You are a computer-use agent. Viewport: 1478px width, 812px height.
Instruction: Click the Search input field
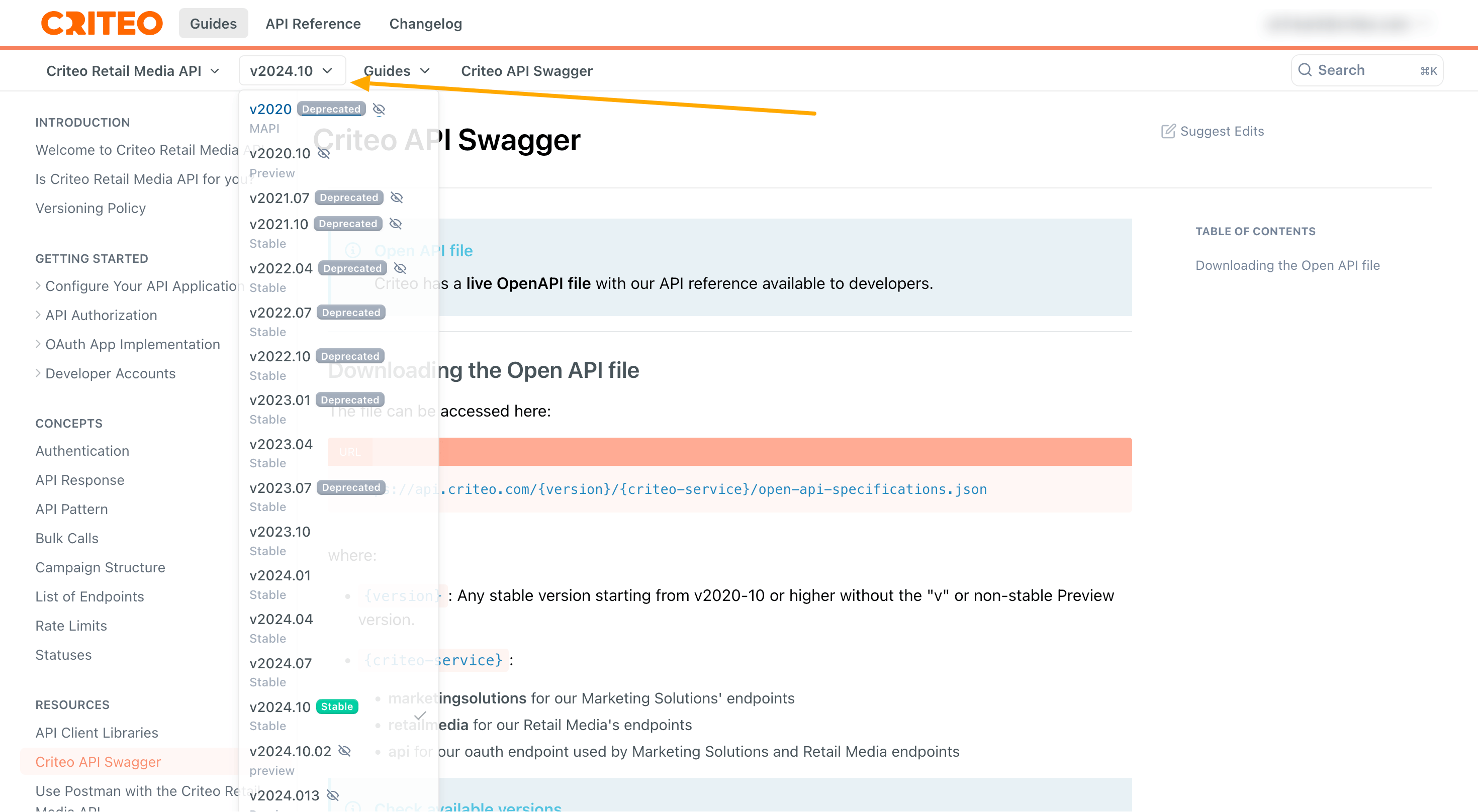point(1367,70)
